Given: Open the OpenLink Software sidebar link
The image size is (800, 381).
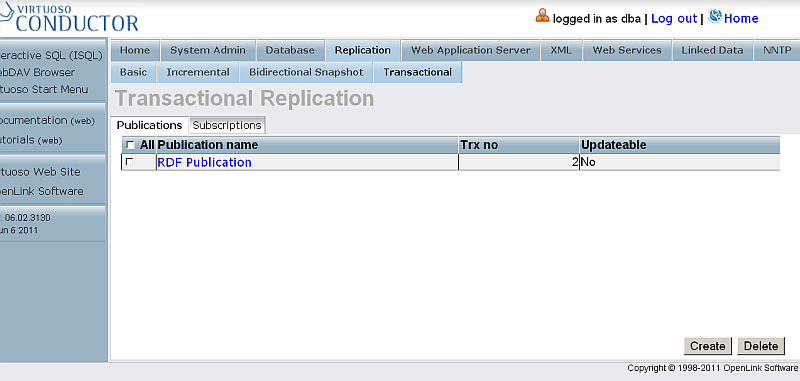Looking at the screenshot, I should [42, 191].
